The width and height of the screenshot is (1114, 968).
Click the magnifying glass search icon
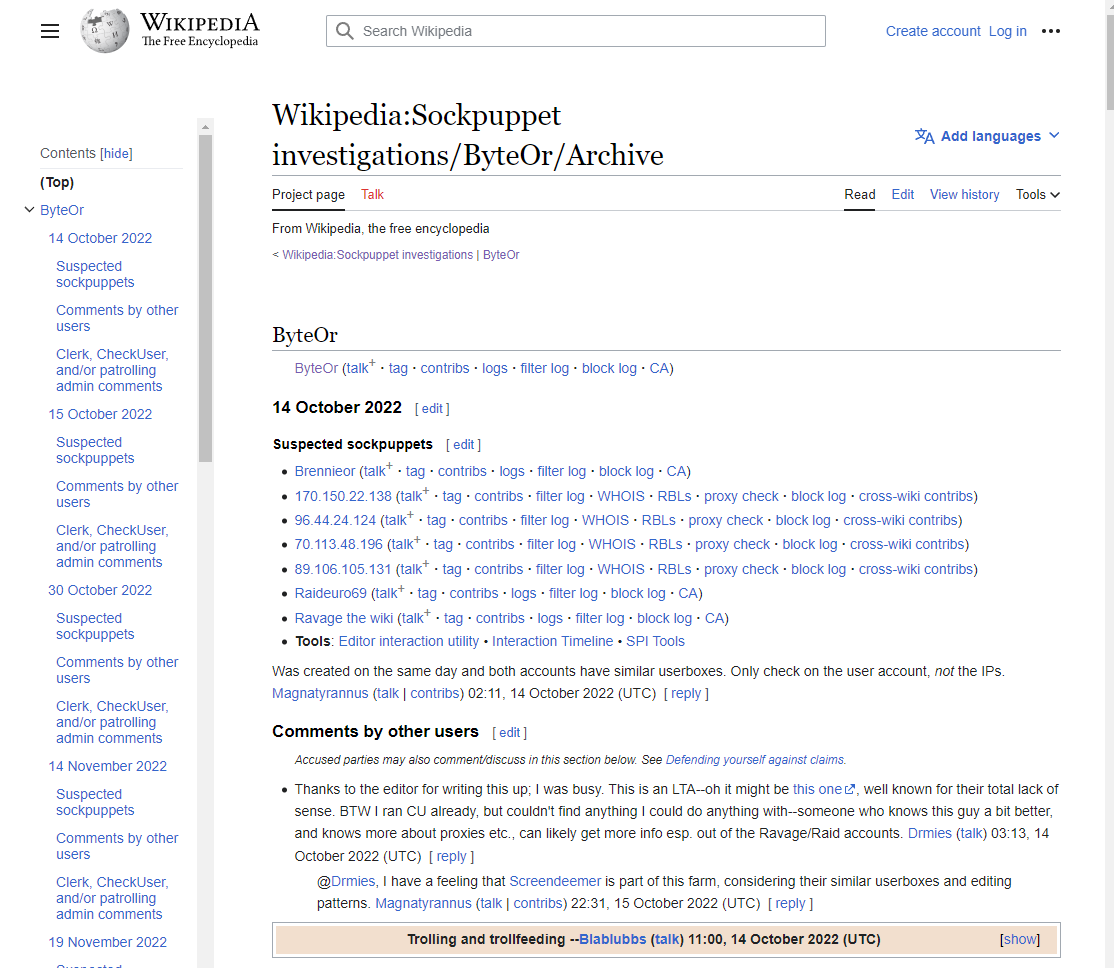(x=345, y=31)
